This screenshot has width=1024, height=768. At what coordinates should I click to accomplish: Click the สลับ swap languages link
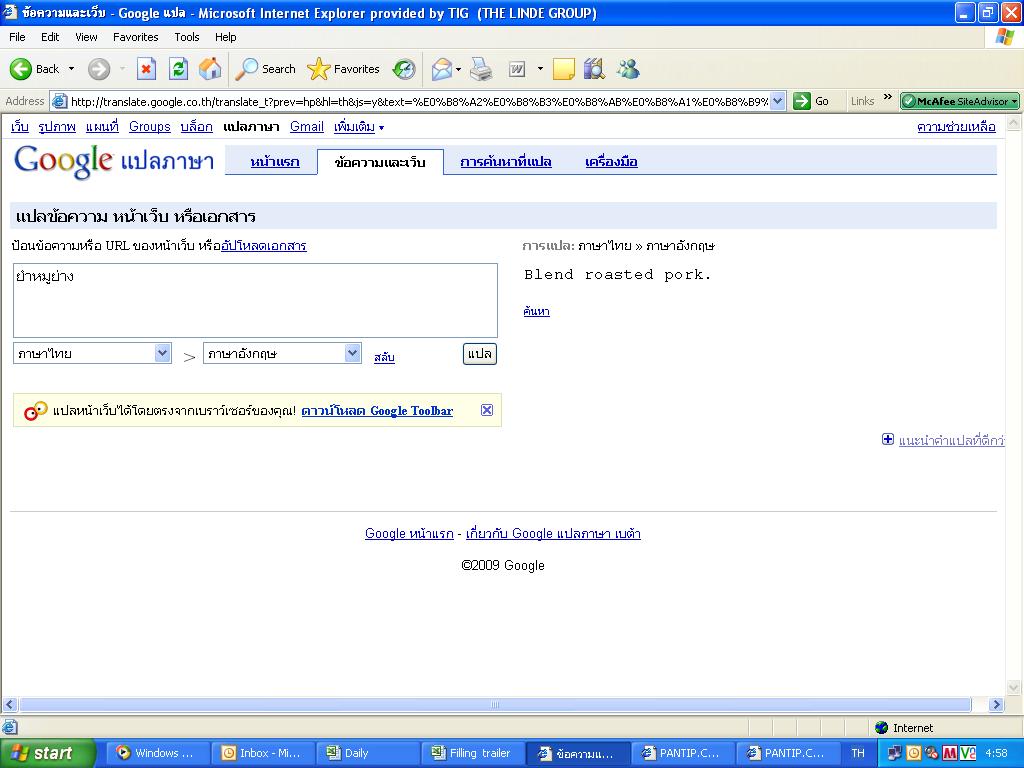(384, 357)
